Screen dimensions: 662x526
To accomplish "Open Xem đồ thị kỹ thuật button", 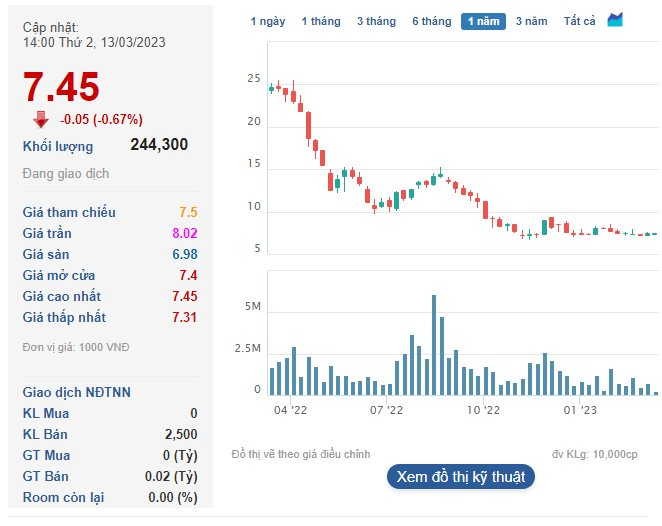I will pos(461,477).
